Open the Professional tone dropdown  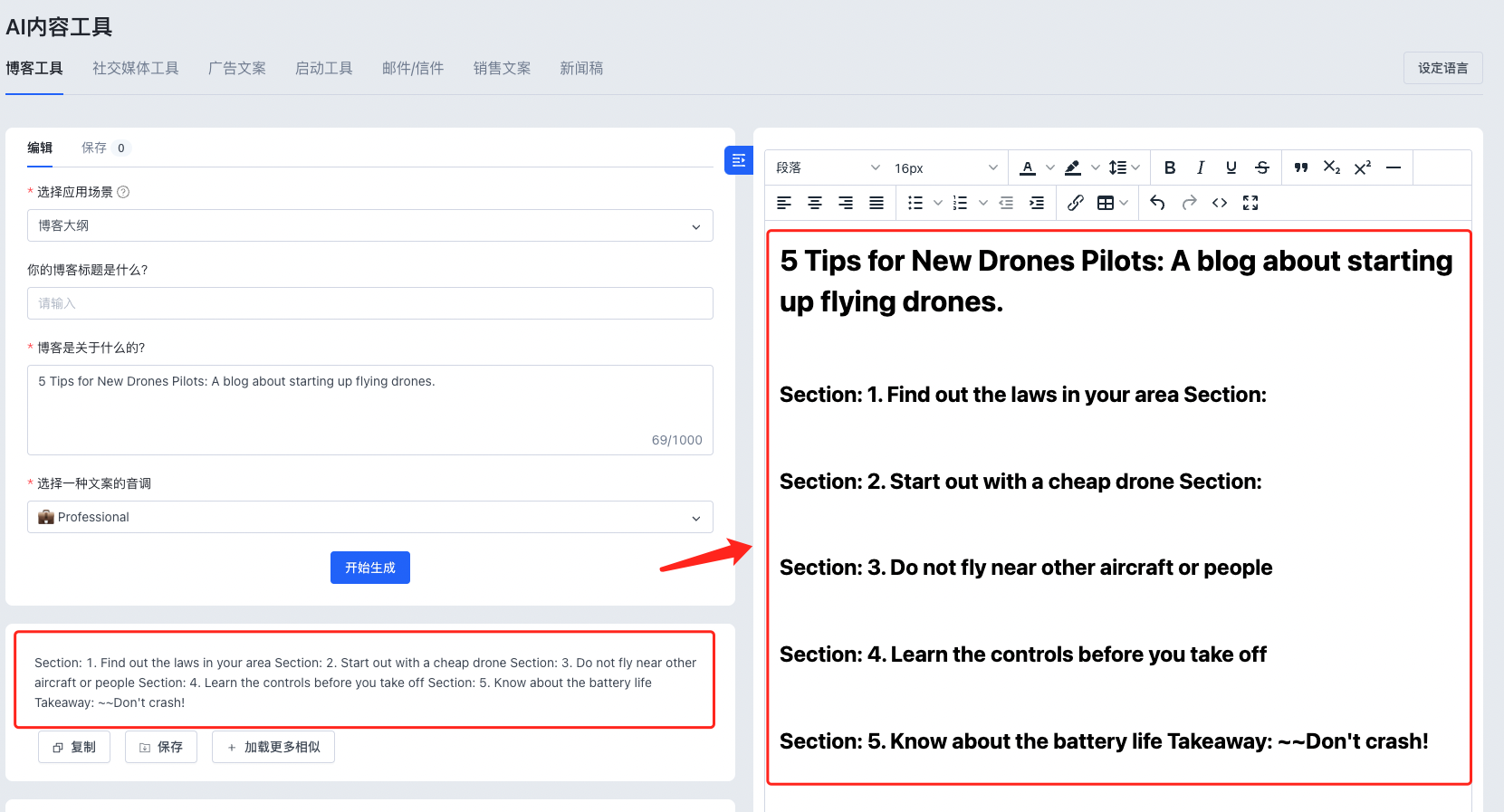coord(370,517)
